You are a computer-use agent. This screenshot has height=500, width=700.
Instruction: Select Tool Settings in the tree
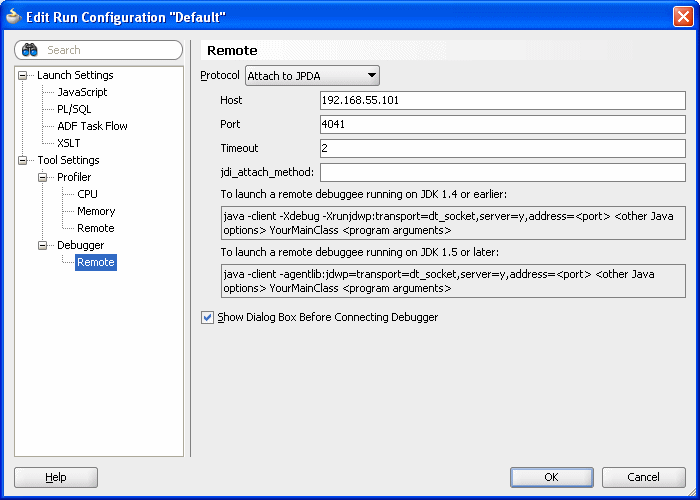[x=68, y=160]
